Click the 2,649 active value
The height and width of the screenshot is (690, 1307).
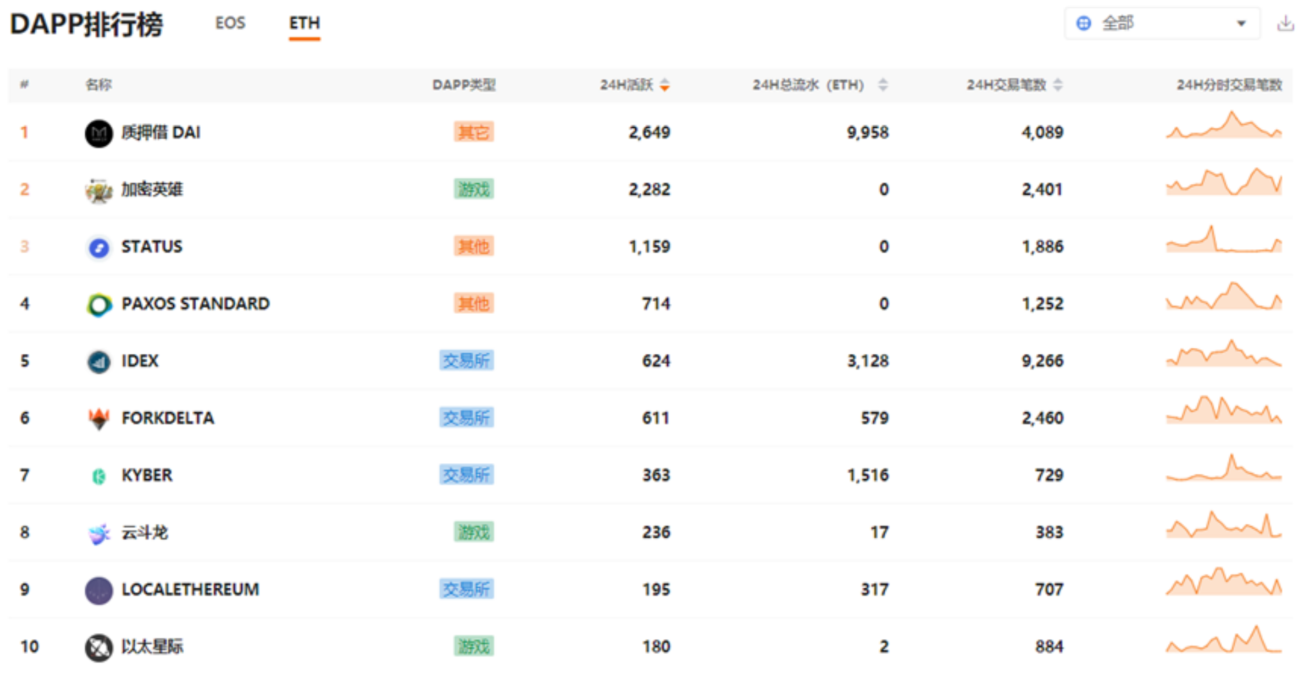tap(650, 132)
